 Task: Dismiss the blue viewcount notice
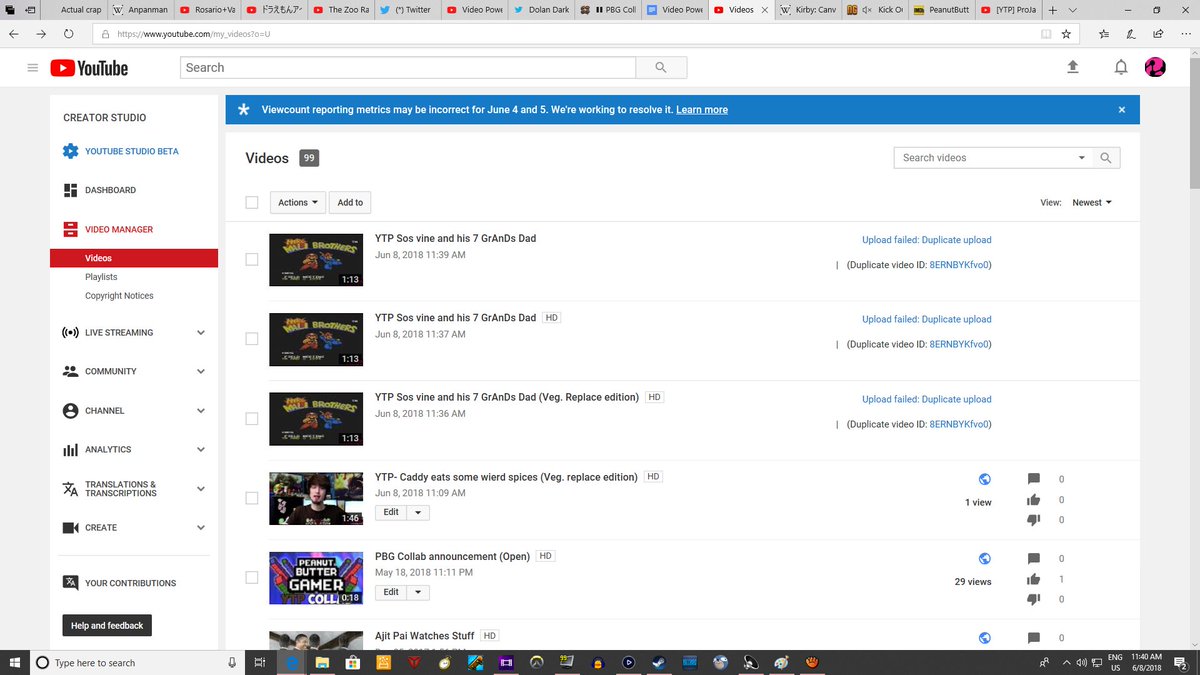pyautogui.click(x=1121, y=110)
